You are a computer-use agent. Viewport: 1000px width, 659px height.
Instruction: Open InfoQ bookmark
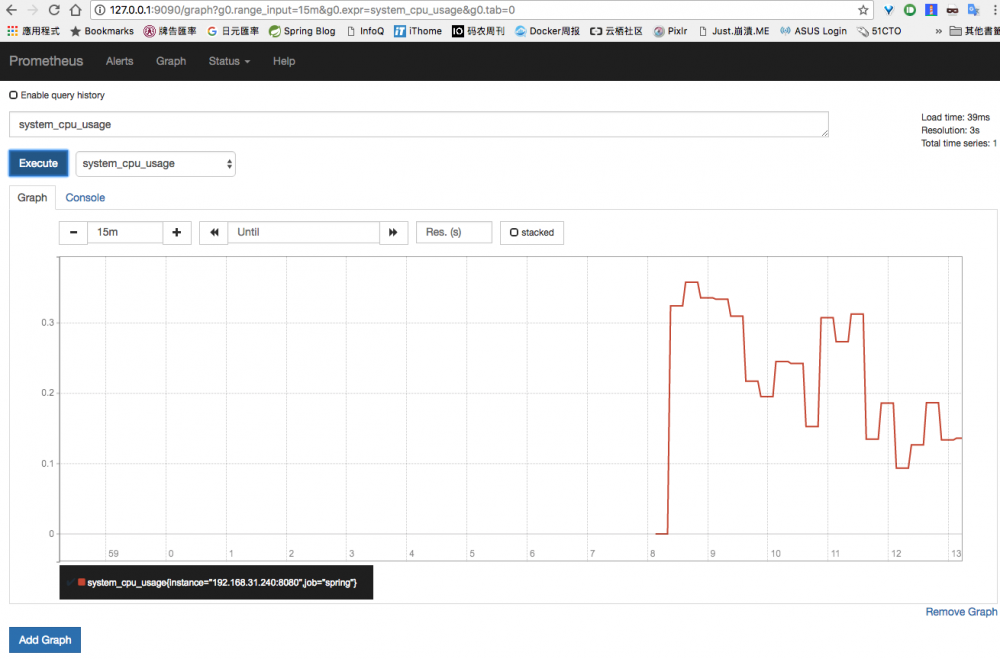(x=365, y=31)
